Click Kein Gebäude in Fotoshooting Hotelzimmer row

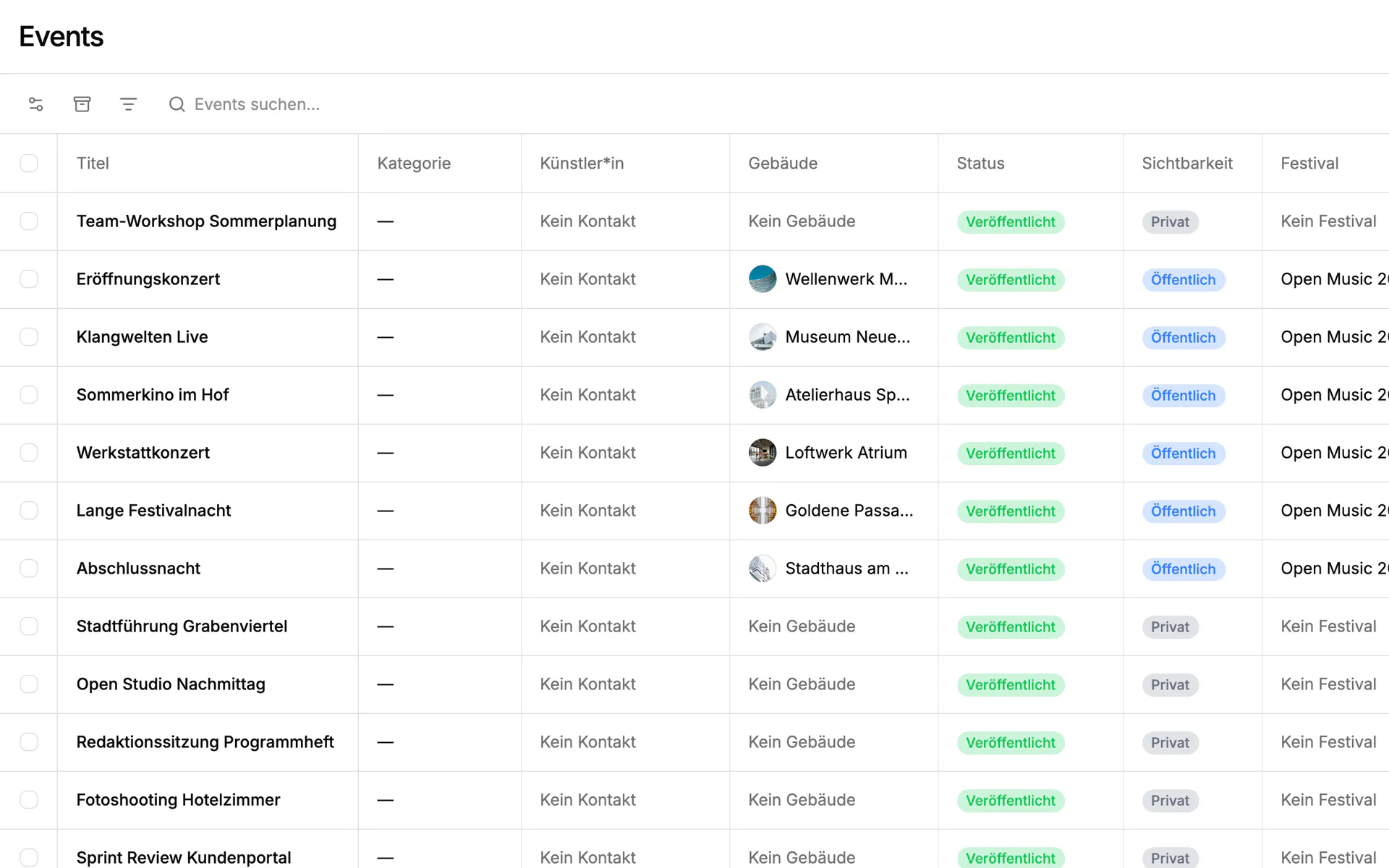[802, 800]
